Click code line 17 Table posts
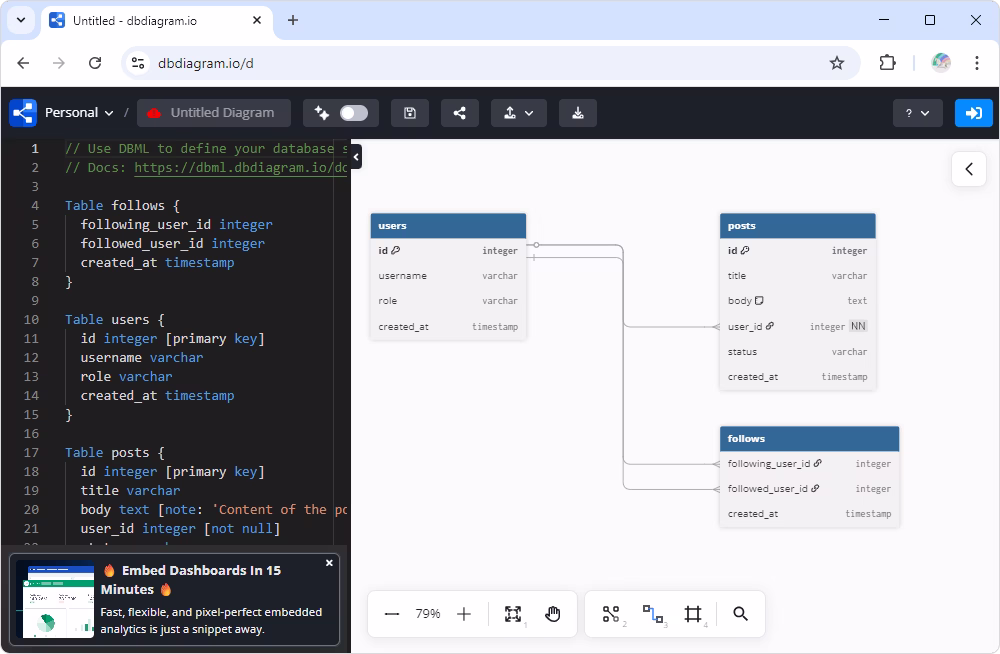The width and height of the screenshot is (1000, 654). (115, 452)
